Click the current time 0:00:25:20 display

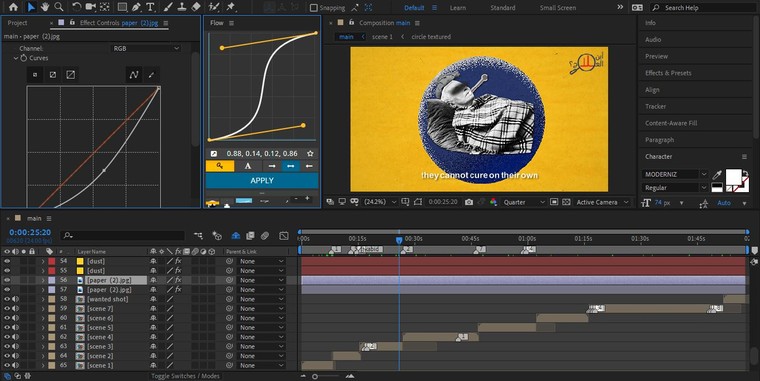tap(30, 232)
